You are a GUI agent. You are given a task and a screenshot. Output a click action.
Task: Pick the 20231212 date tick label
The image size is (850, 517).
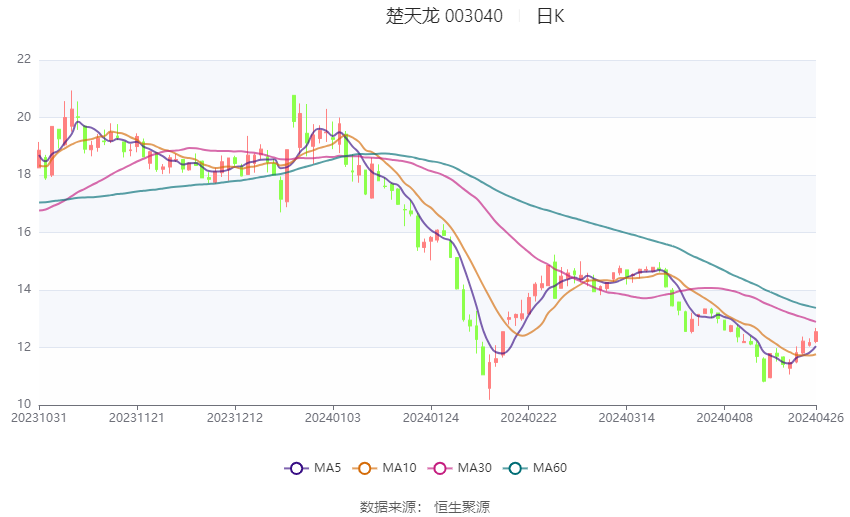235,417
